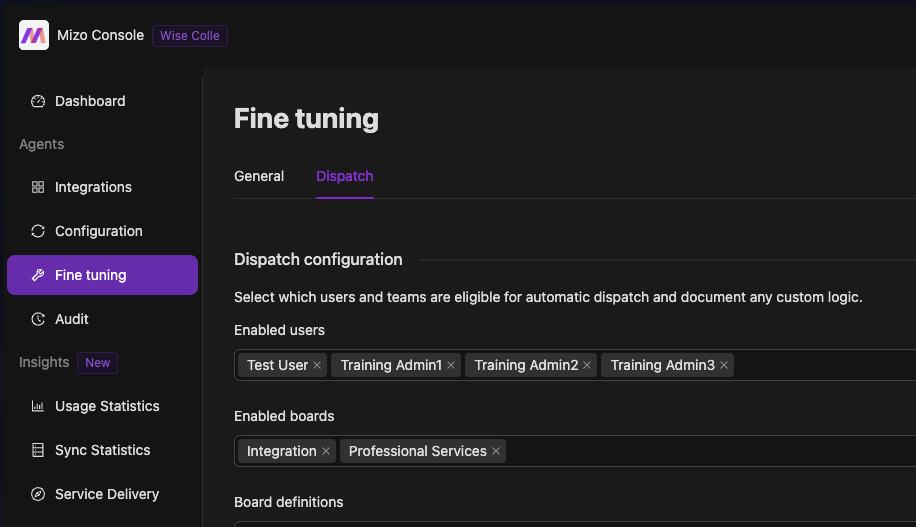Click the Usage Statistics chart icon

point(38,406)
